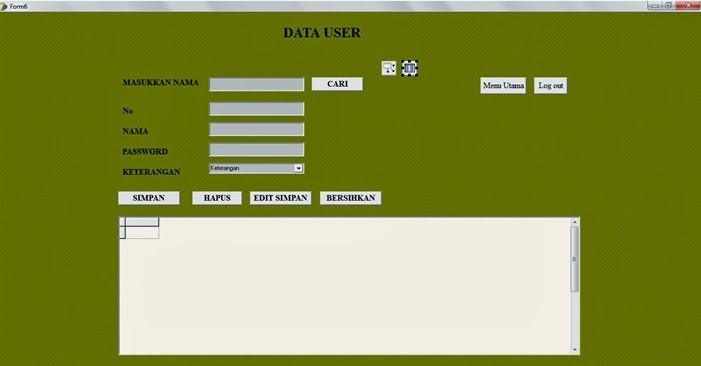Select the first empty grid row cell

click(x=142, y=233)
